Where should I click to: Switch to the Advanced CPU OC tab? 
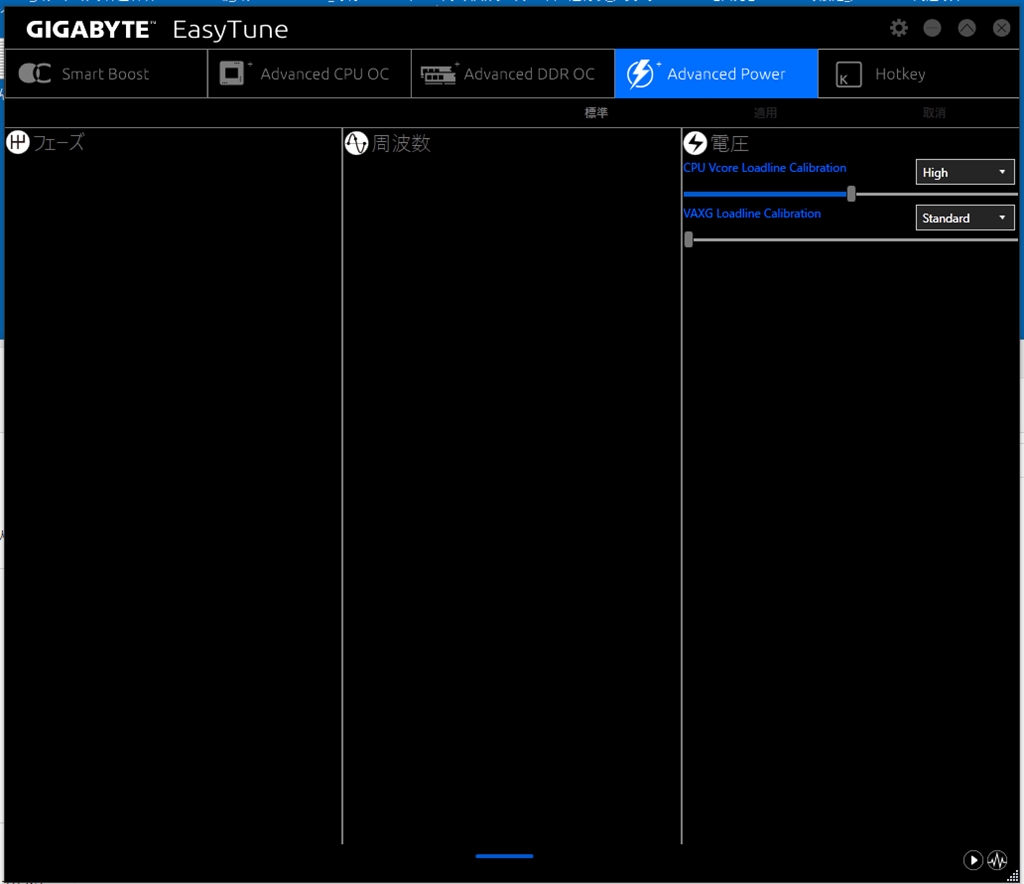click(x=310, y=74)
